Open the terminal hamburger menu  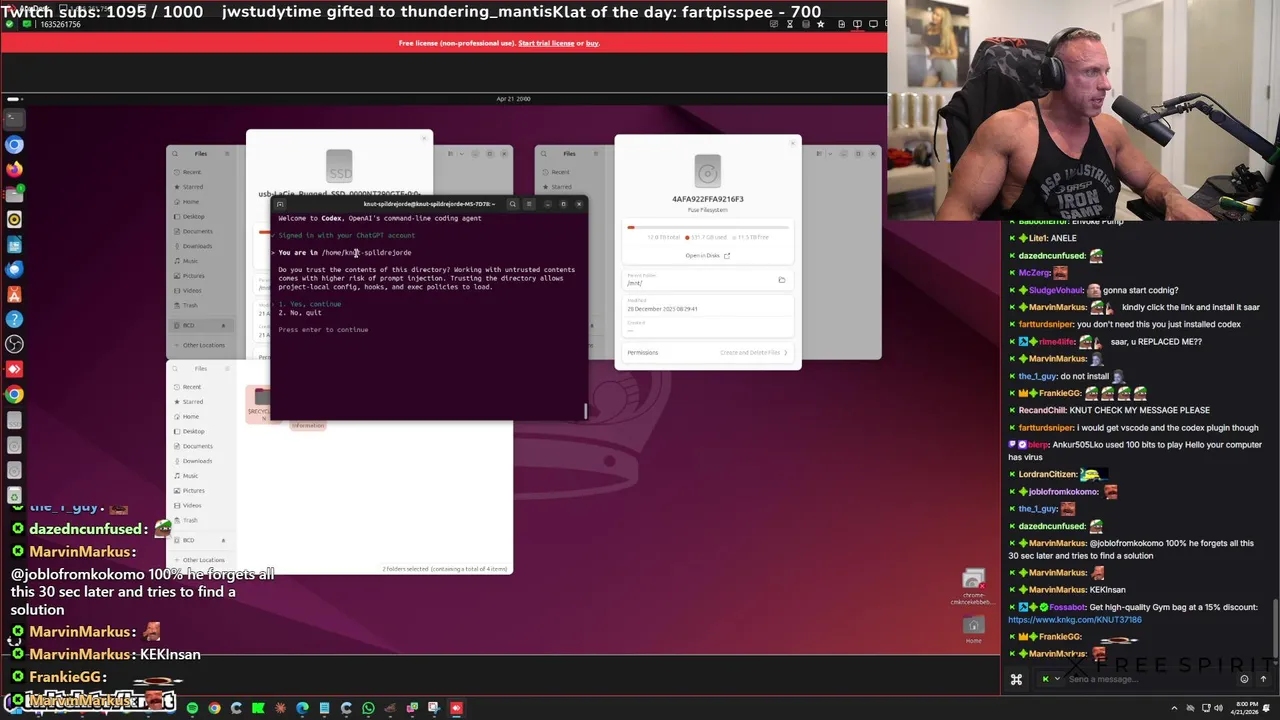pyautogui.click(x=529, y=204)
